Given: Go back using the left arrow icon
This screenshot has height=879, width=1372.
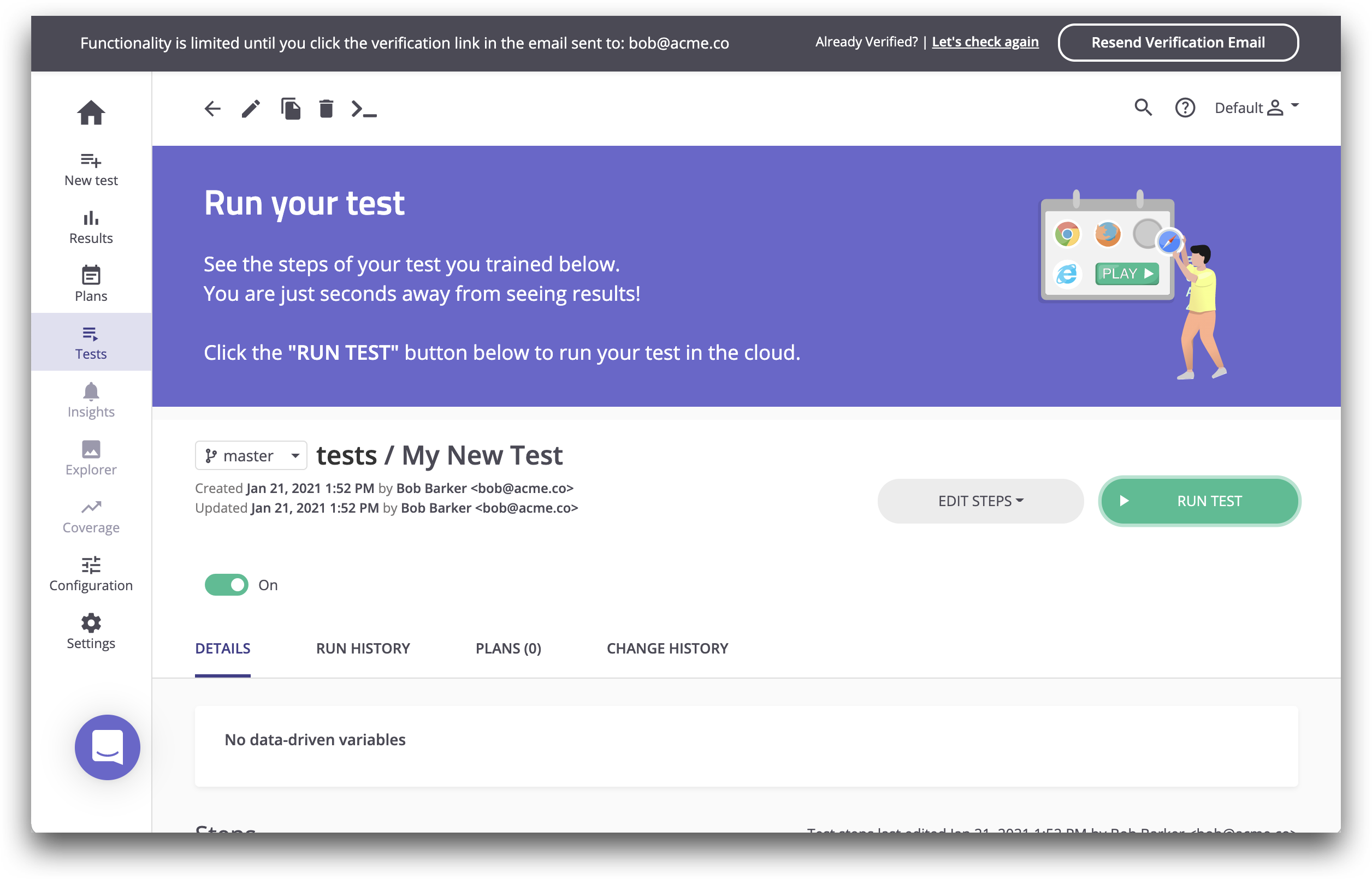Looking at the screenshot, I should [x=212, y=109].
